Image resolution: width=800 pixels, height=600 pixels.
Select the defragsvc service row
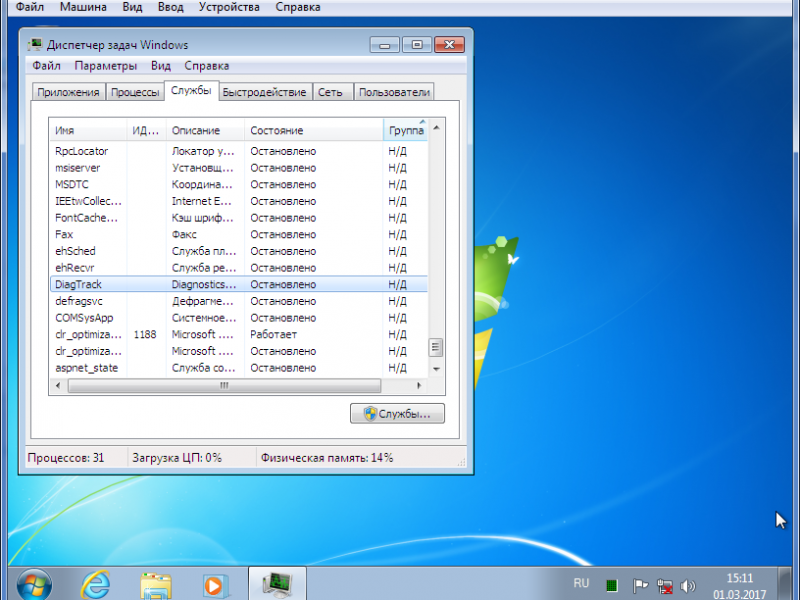coord(239,301)
